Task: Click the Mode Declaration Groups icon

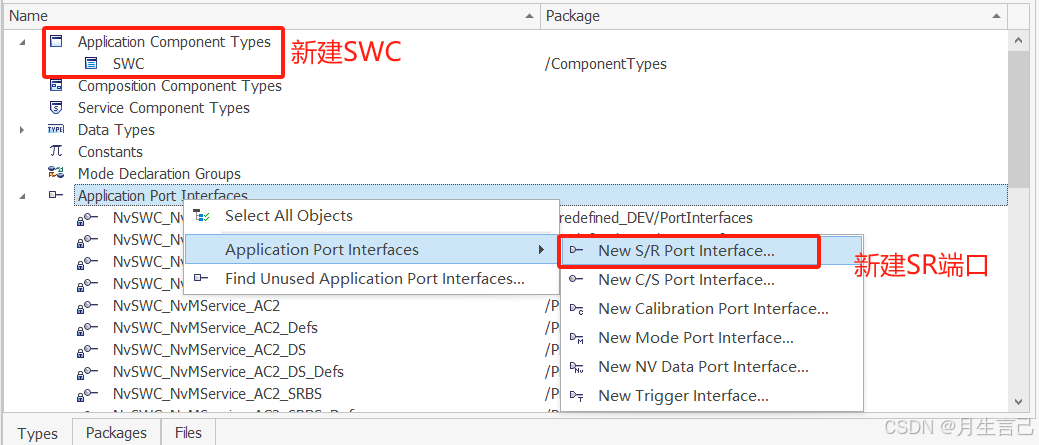Action: click(56, 173)
